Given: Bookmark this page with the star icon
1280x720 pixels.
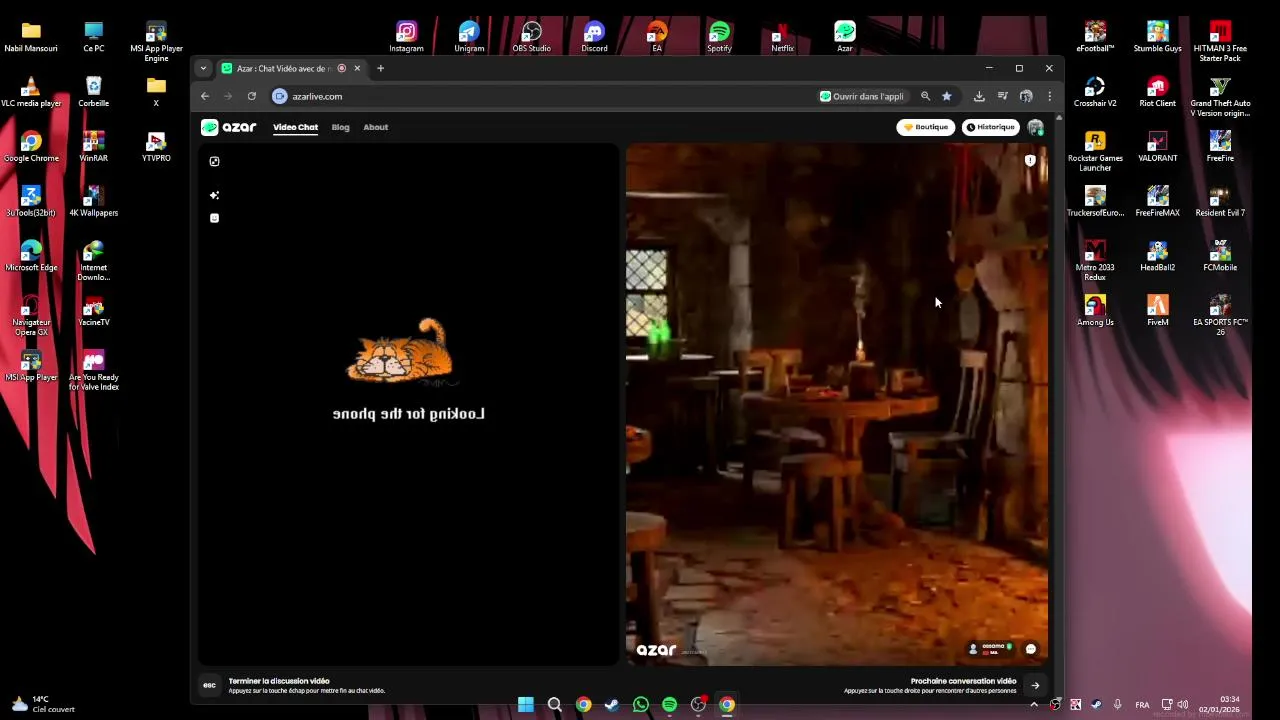Looking at the screenshot, I should pyautogui.click(x=946, y=96).
